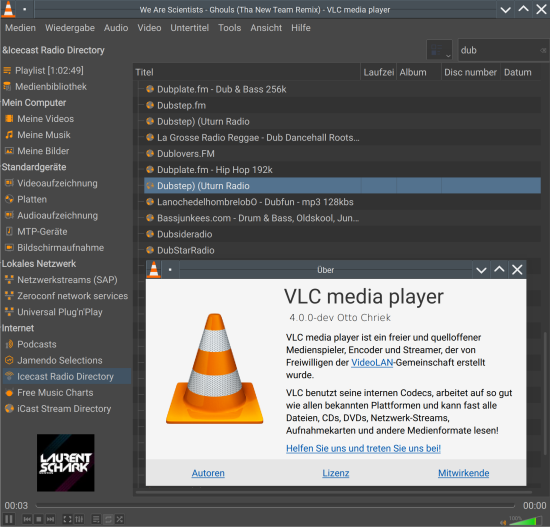The width and height of the screenshot is (550, 527).
Task: Select Icecast Radio Directory in sidebar
Action: [67, 376]
